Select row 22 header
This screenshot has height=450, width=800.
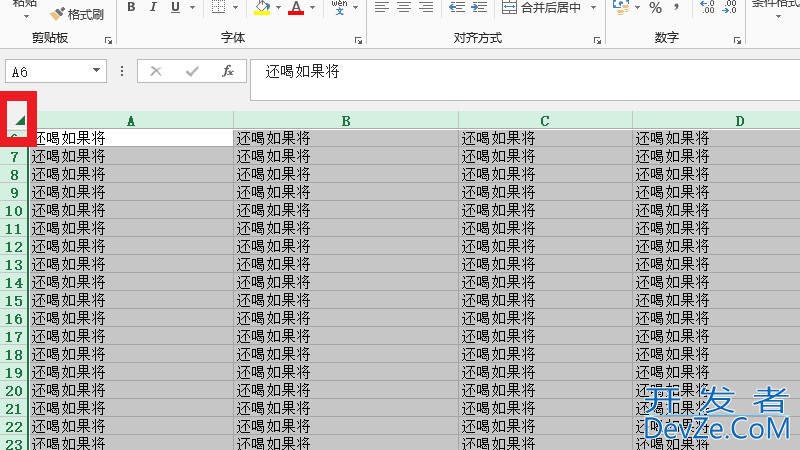click(14, 427)
